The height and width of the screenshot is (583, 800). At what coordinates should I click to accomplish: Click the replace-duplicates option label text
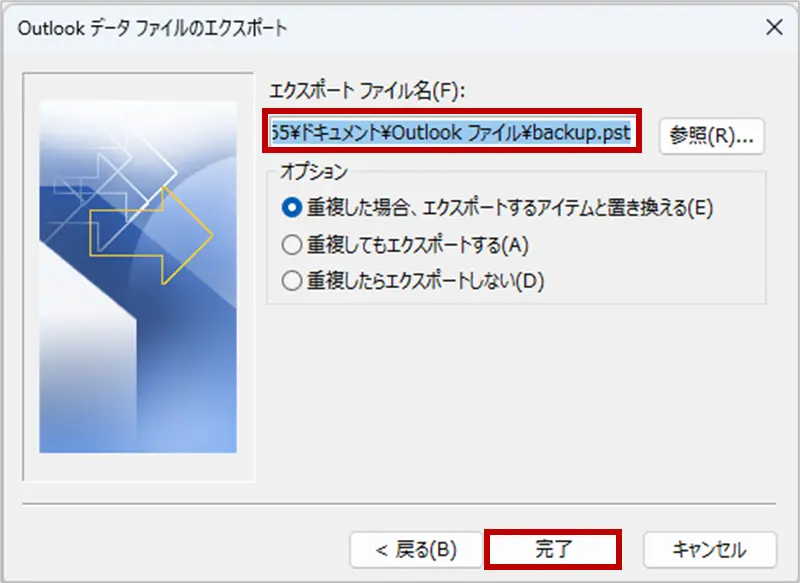(x=510, y=208)
